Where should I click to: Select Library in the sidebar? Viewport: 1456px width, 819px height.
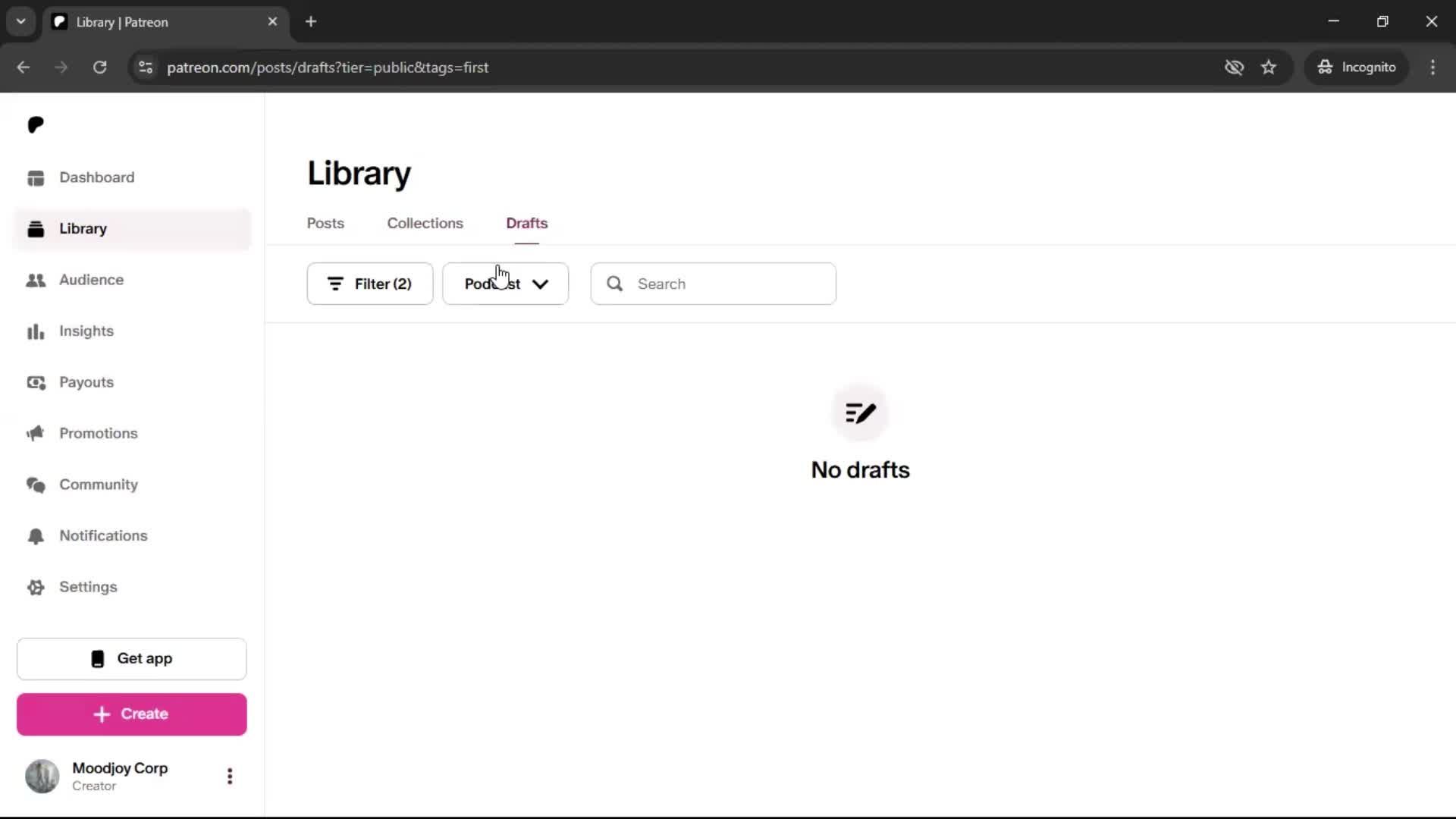coord(131,229)
